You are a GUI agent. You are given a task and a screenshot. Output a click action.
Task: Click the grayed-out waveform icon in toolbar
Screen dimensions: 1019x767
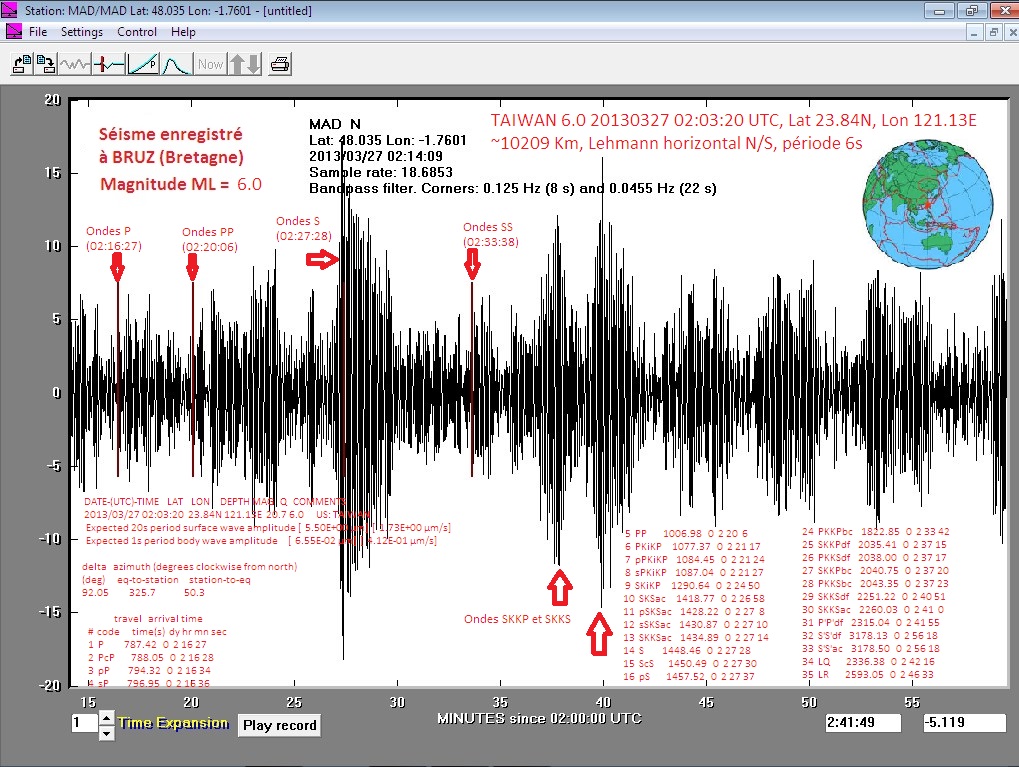click(76, 64)
